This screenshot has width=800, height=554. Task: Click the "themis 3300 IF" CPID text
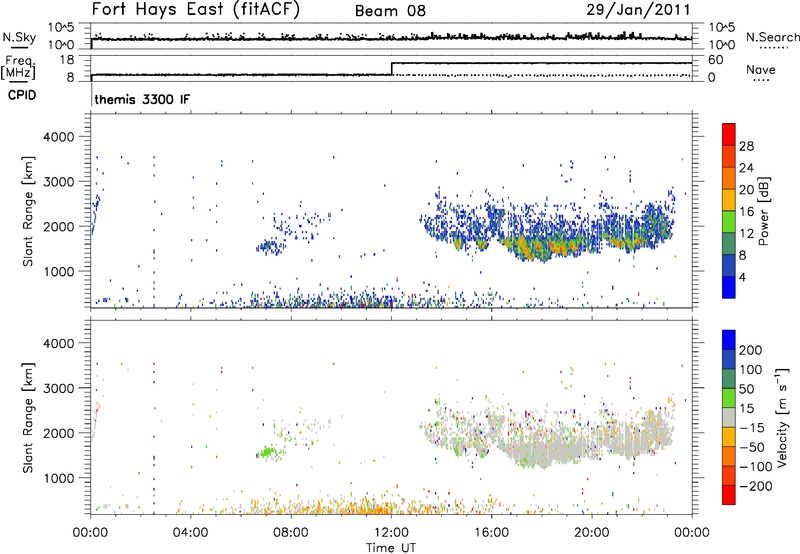142,99
